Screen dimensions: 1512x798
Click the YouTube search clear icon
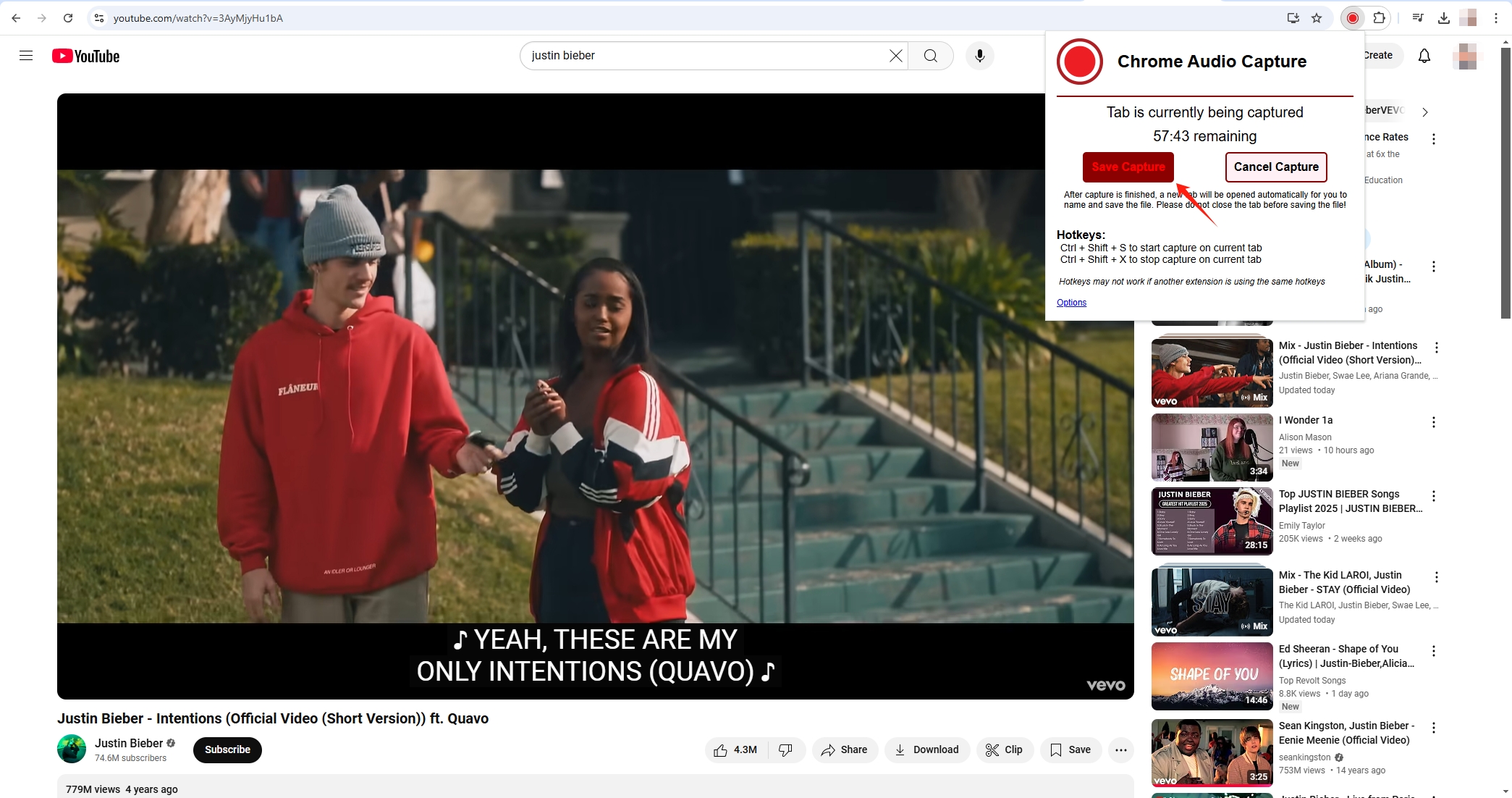(x=896, y=55)
